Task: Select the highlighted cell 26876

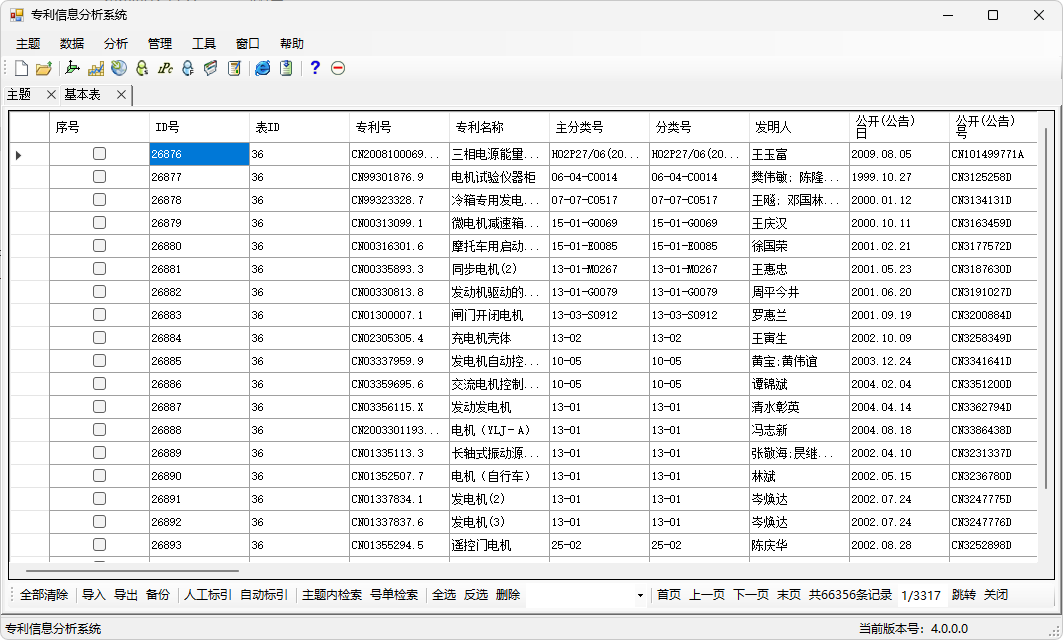Action: pyautogui.click(x=199, y=154)
